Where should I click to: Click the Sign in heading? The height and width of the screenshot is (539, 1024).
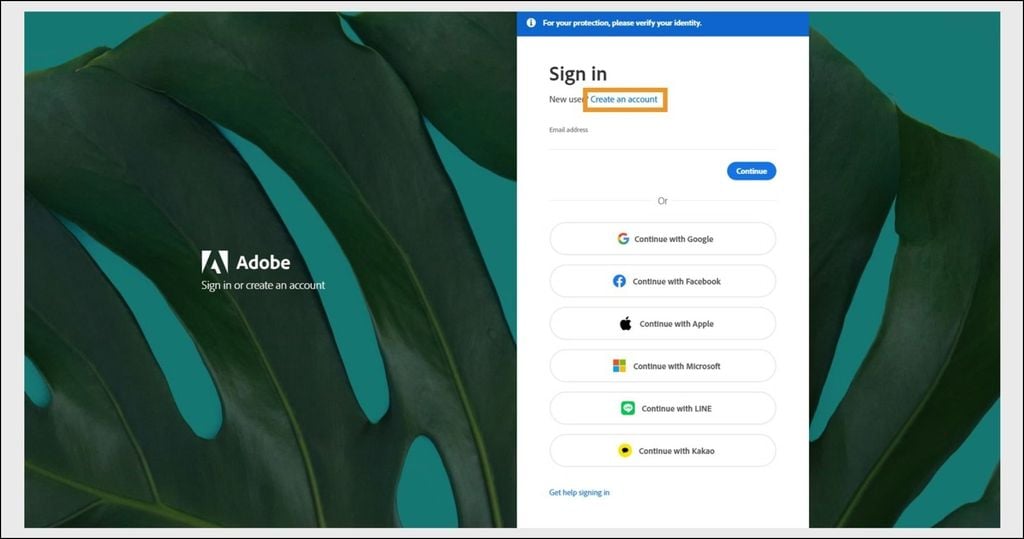coord(578,74)
